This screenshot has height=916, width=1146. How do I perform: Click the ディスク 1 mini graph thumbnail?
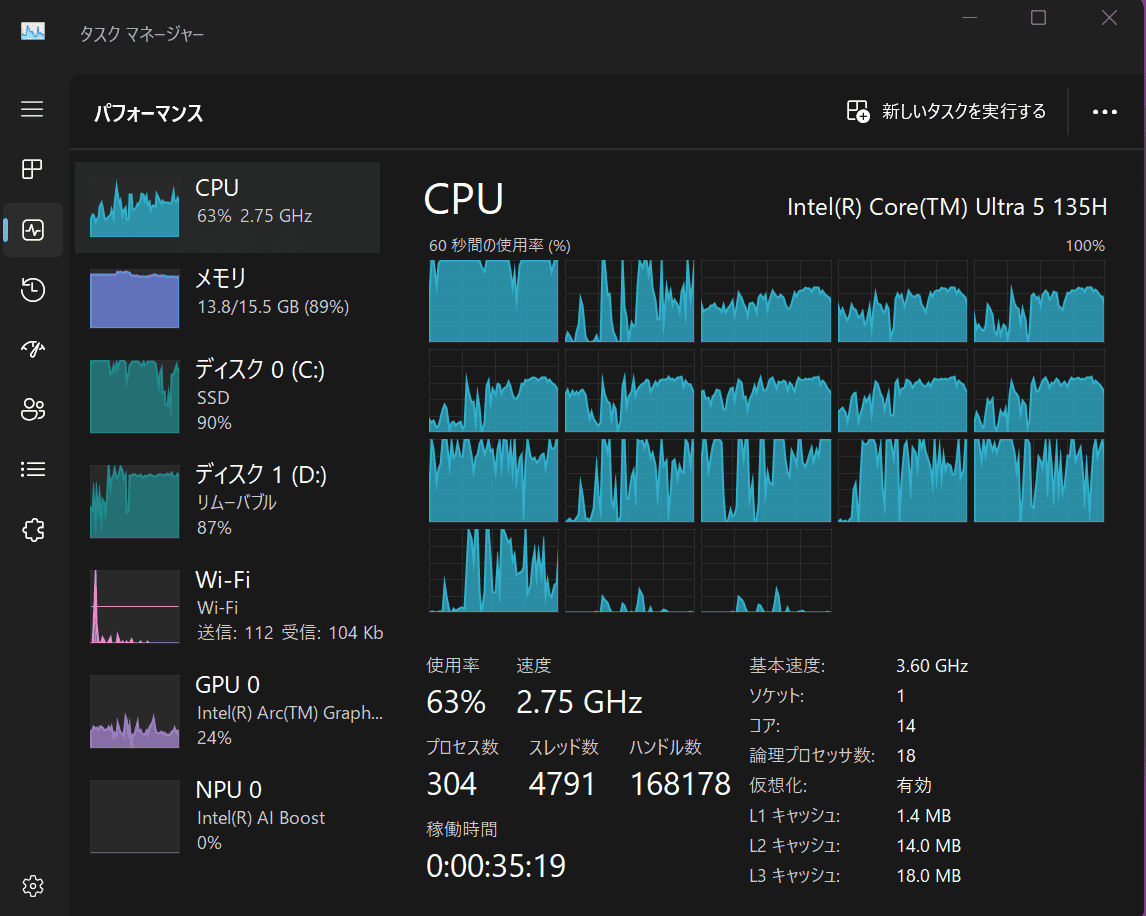tap(134, 501)
